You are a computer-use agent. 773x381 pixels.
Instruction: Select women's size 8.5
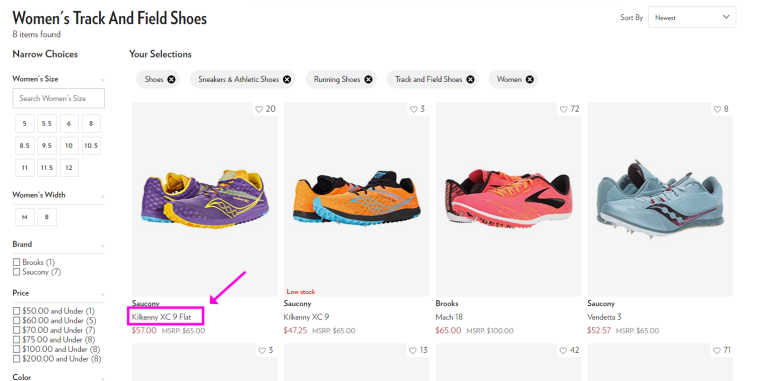(x=25, y=145)
